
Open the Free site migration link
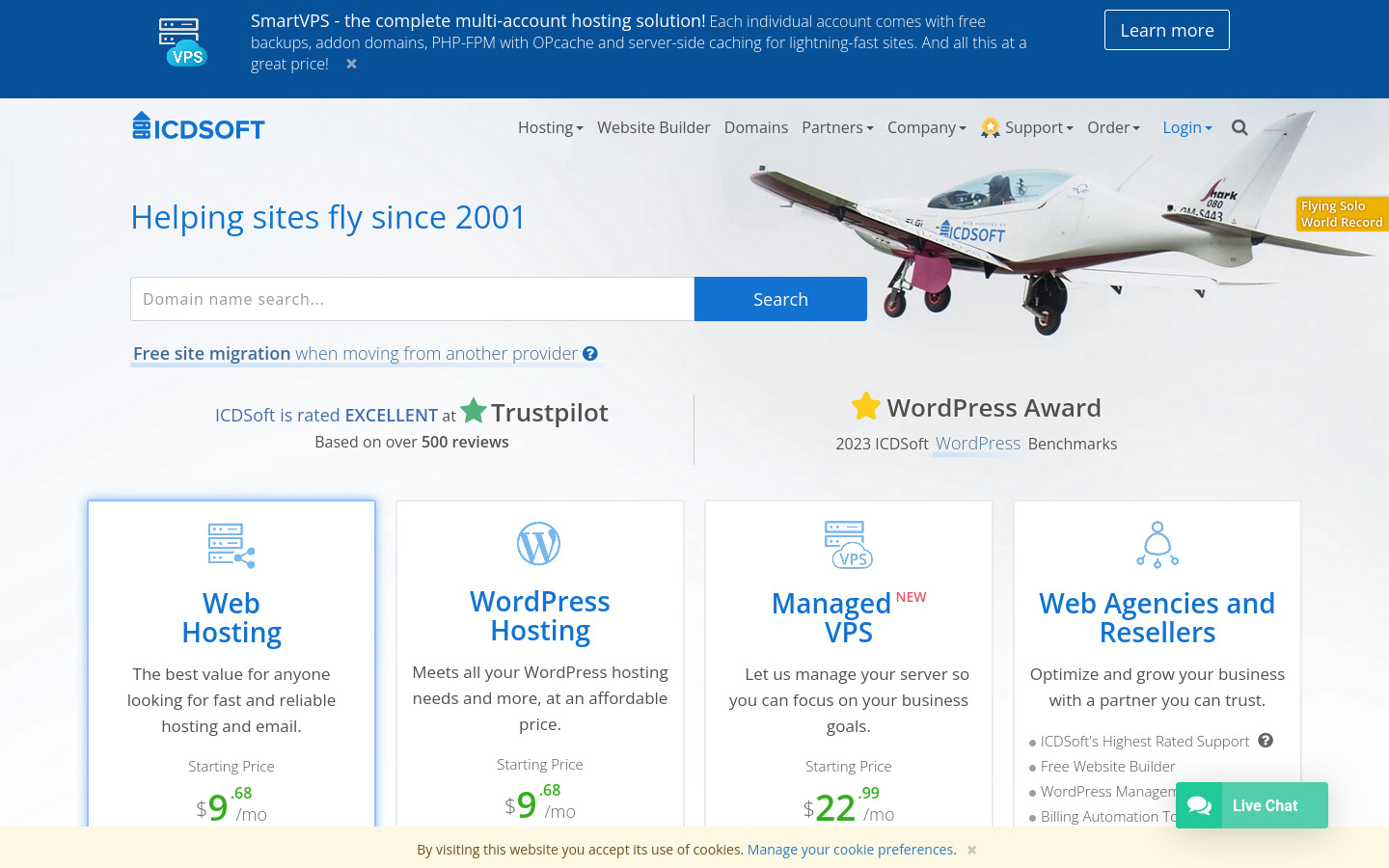coord(355,353)
